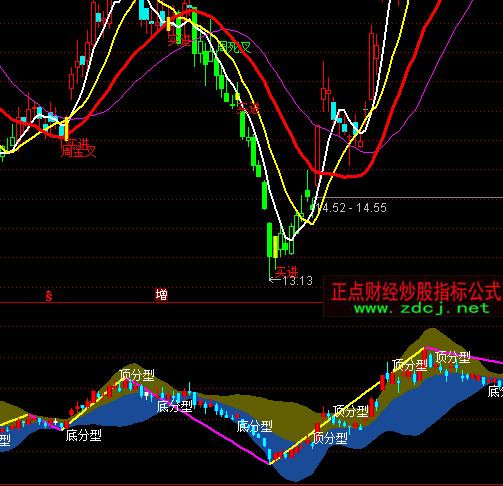Click the 买进 label at red line peak
The image size is (503, 486).
click(179, 40)
